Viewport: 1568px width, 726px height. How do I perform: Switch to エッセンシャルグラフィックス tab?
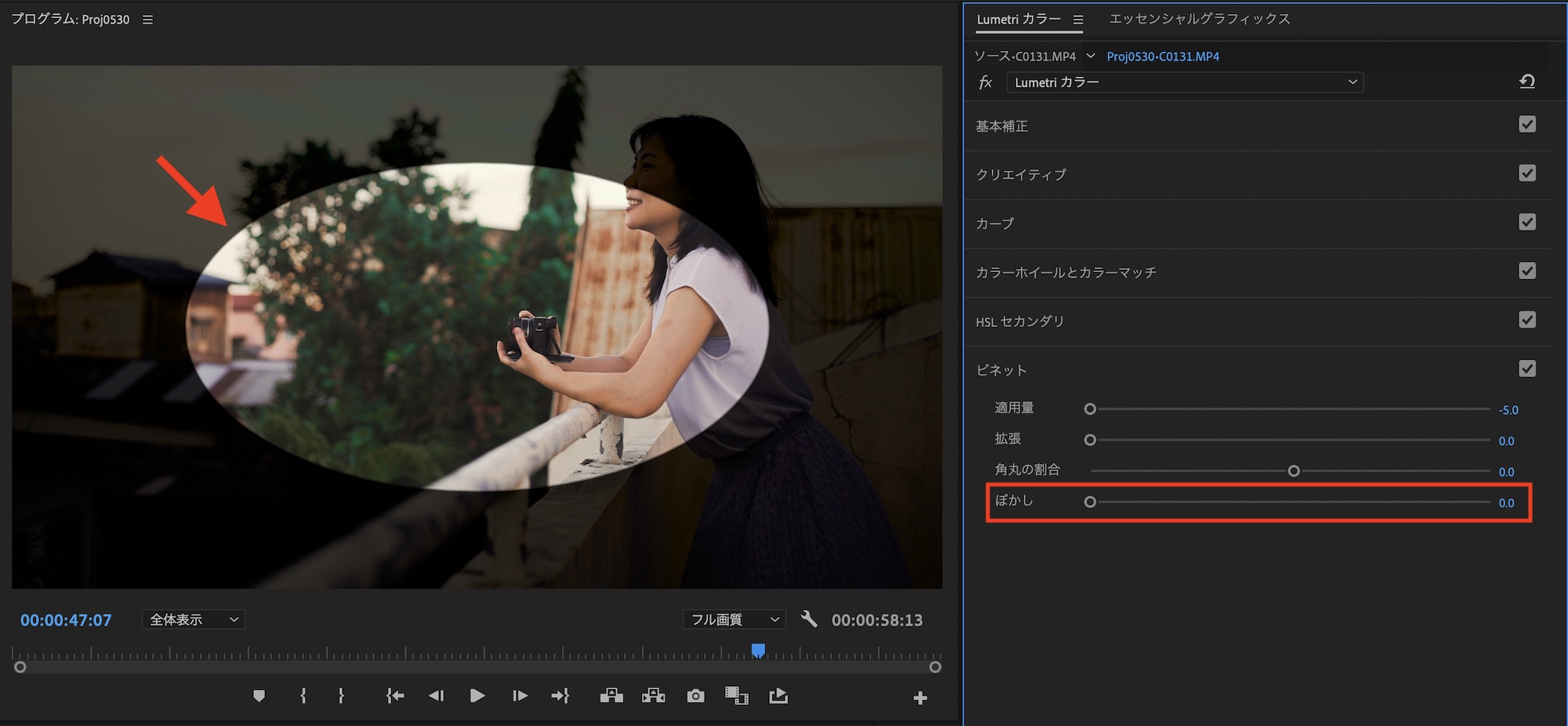click(x=1200, y=19)
